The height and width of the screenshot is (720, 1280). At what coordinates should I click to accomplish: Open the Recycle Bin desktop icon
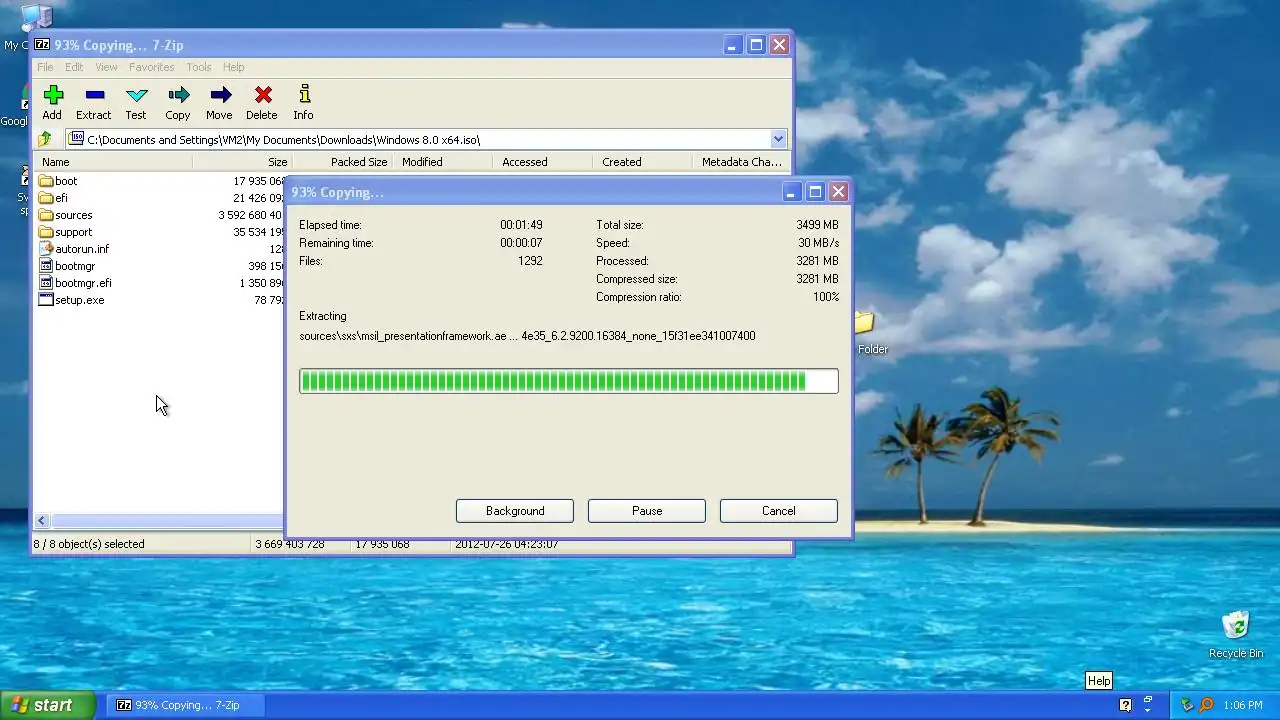pyautogui.click(x=1236, y=626)
